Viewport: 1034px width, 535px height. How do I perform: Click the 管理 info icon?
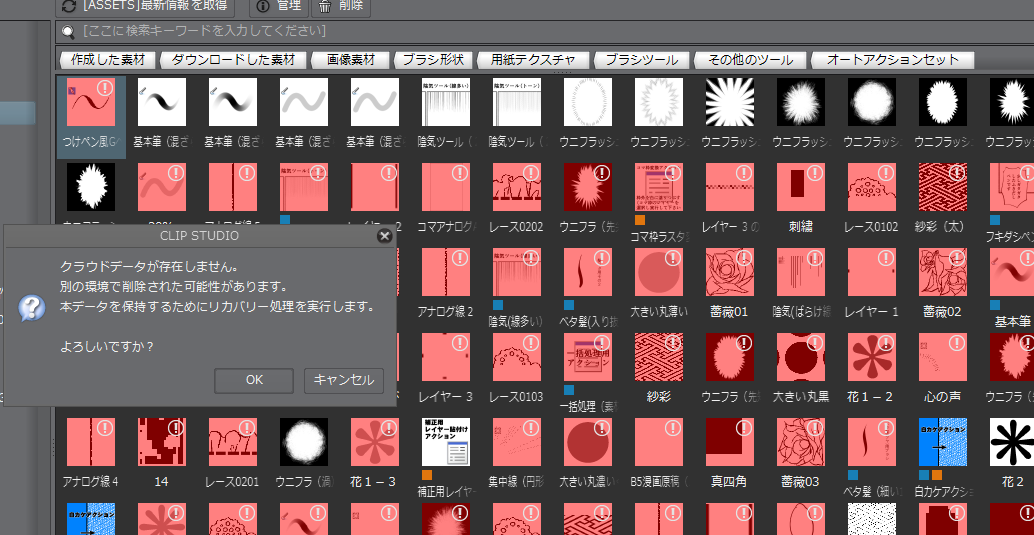(262, 6)
